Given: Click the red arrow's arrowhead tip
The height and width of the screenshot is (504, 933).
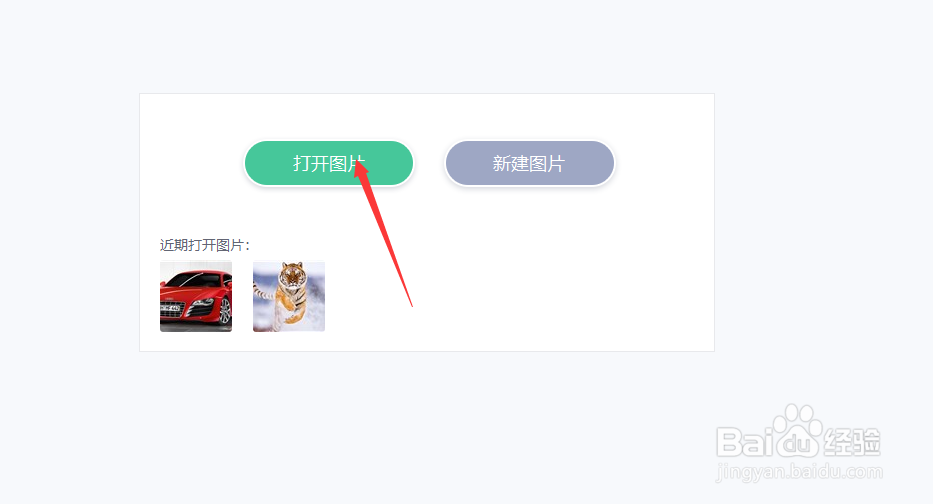Looking at the screenshot, I should tap(358, 159).
